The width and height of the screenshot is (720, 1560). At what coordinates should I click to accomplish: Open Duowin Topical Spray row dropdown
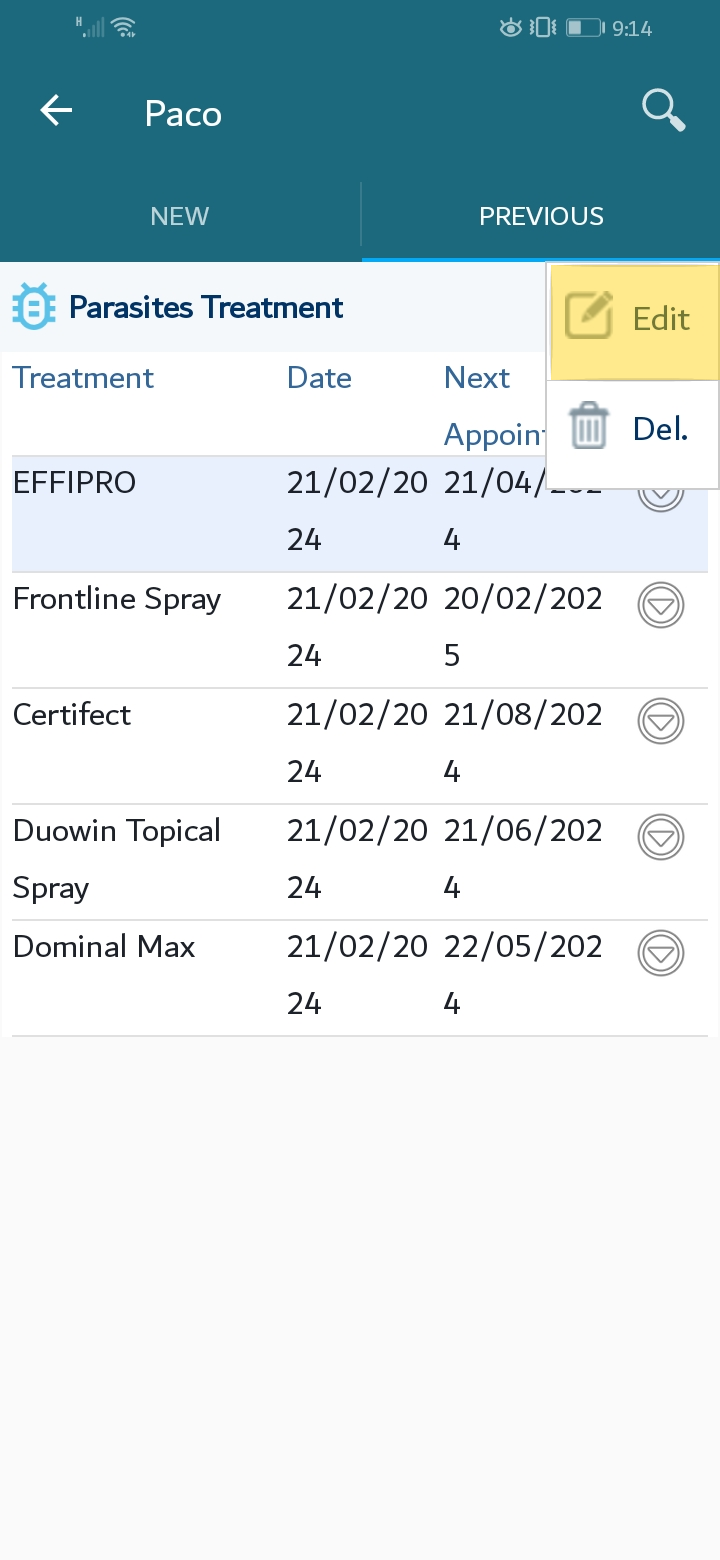pos(660,837)
